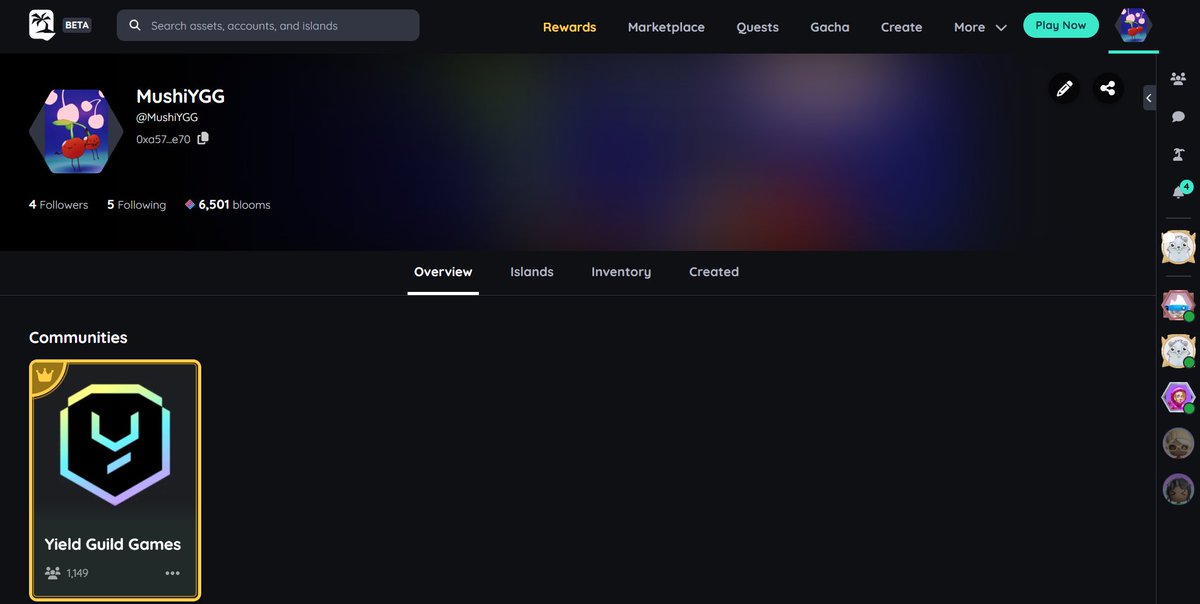Click the Yield Guild Games title
The image size is (1200, 604).
[113, 544]
